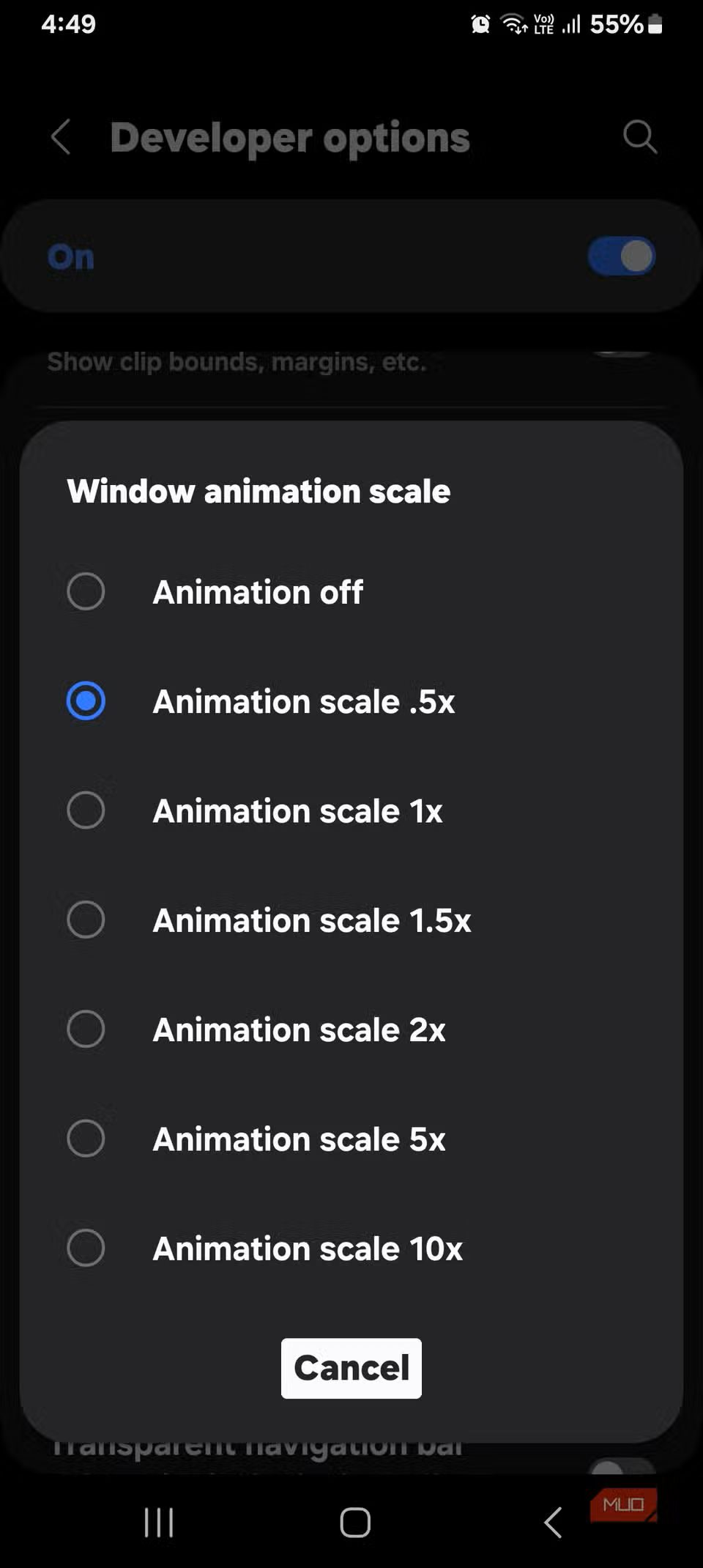Tap the back arrow in Developer options header
The height and width of the screenshot is (1568, 703).
[62, 137]
